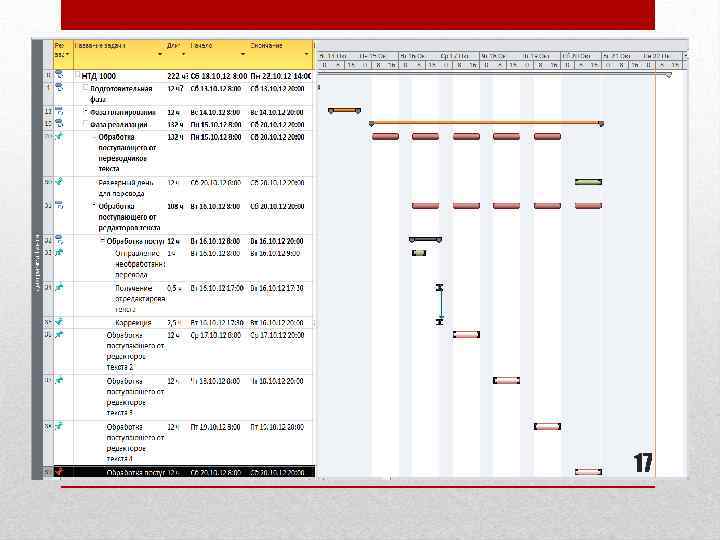Click pin icon for редакторов текста 3 row
The width and height of the screenshot is (720, 540).
[x=59, y=380]
